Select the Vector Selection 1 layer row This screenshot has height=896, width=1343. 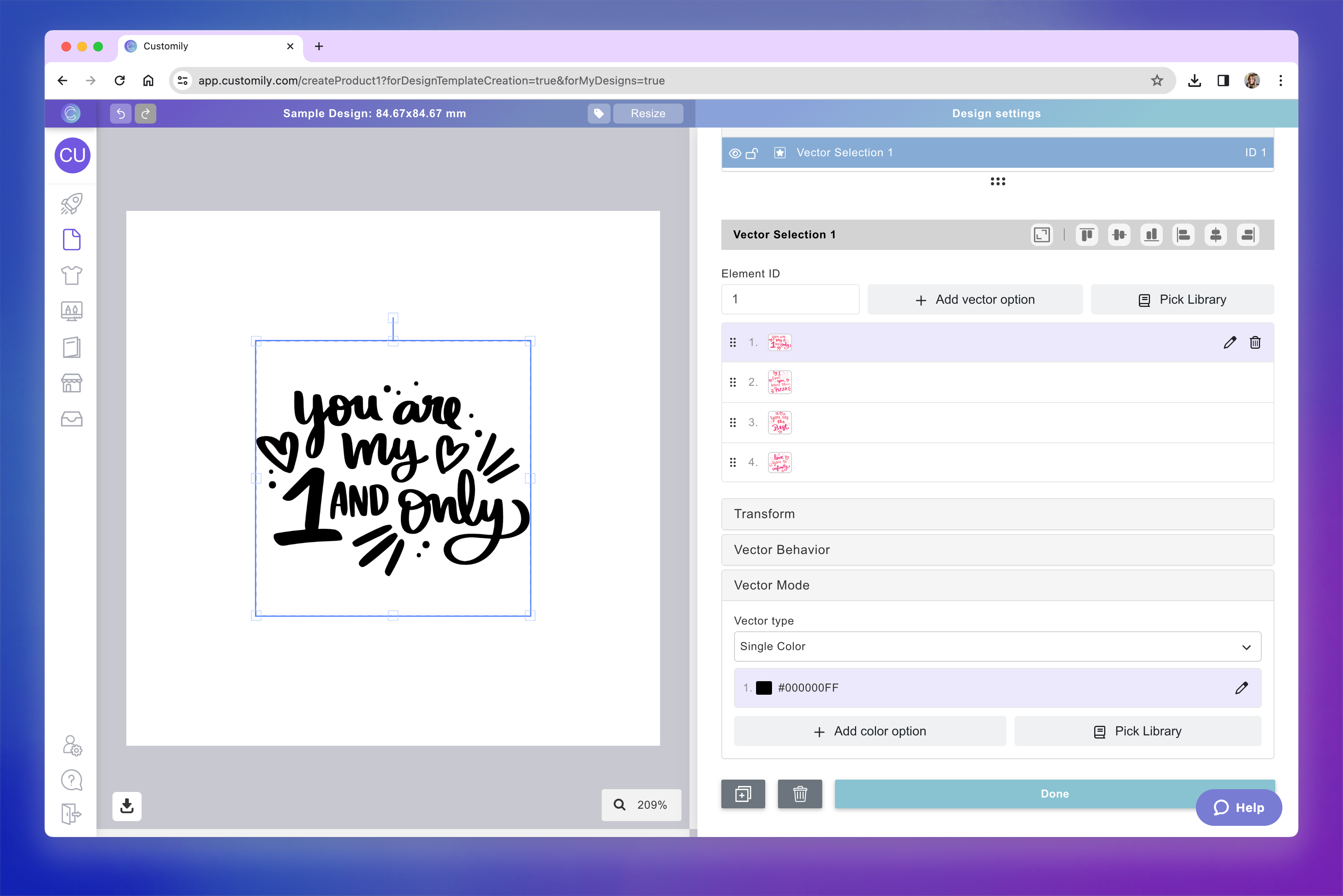point(997,153)
